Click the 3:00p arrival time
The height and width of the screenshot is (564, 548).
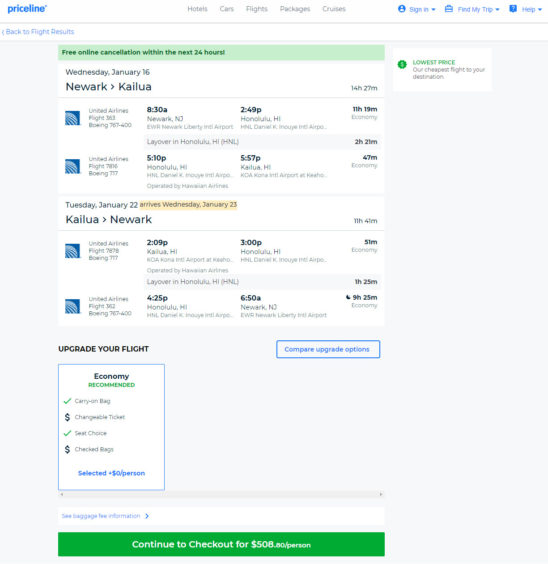tap(251, 242)
